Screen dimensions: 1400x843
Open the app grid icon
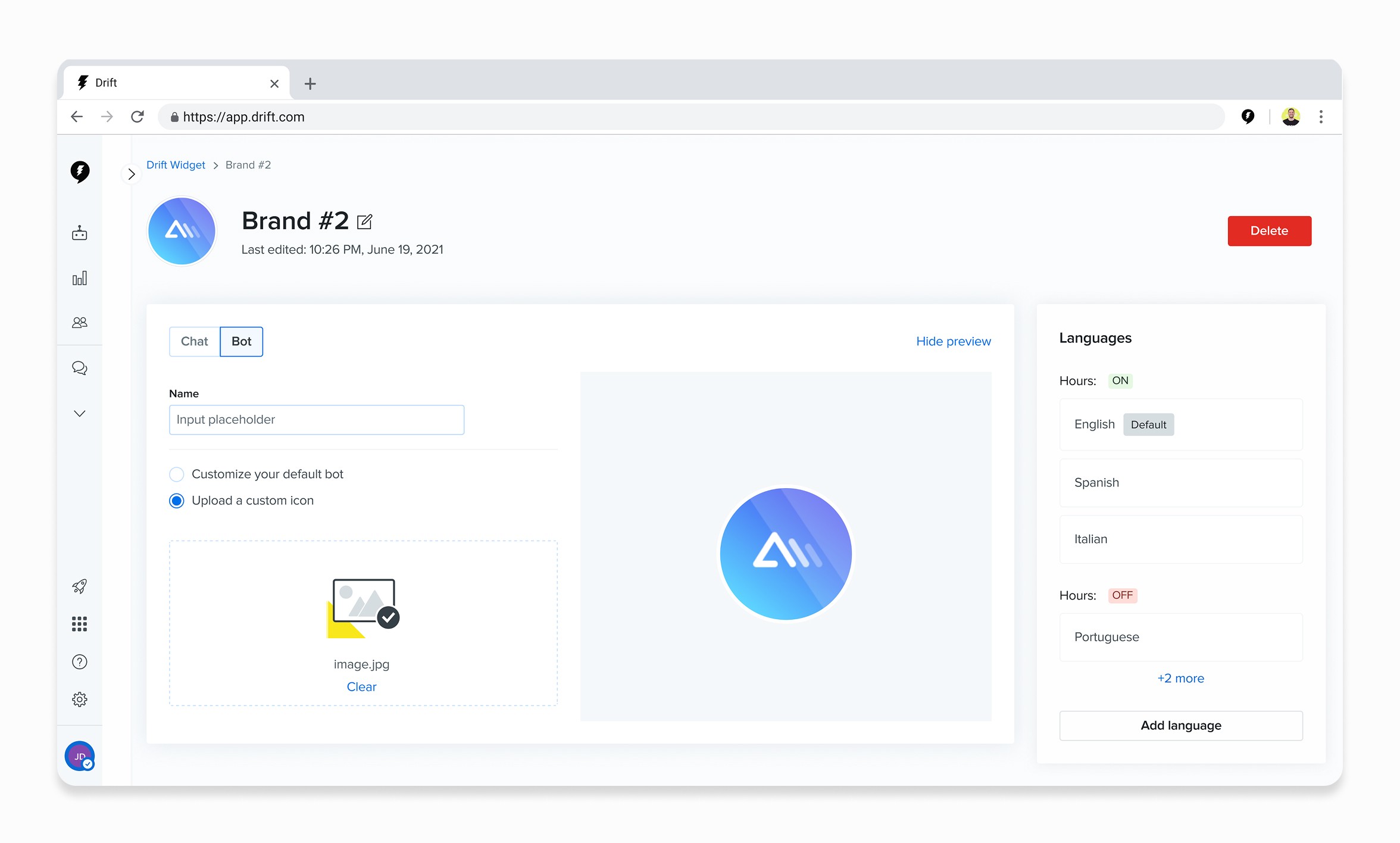[79, 624]
